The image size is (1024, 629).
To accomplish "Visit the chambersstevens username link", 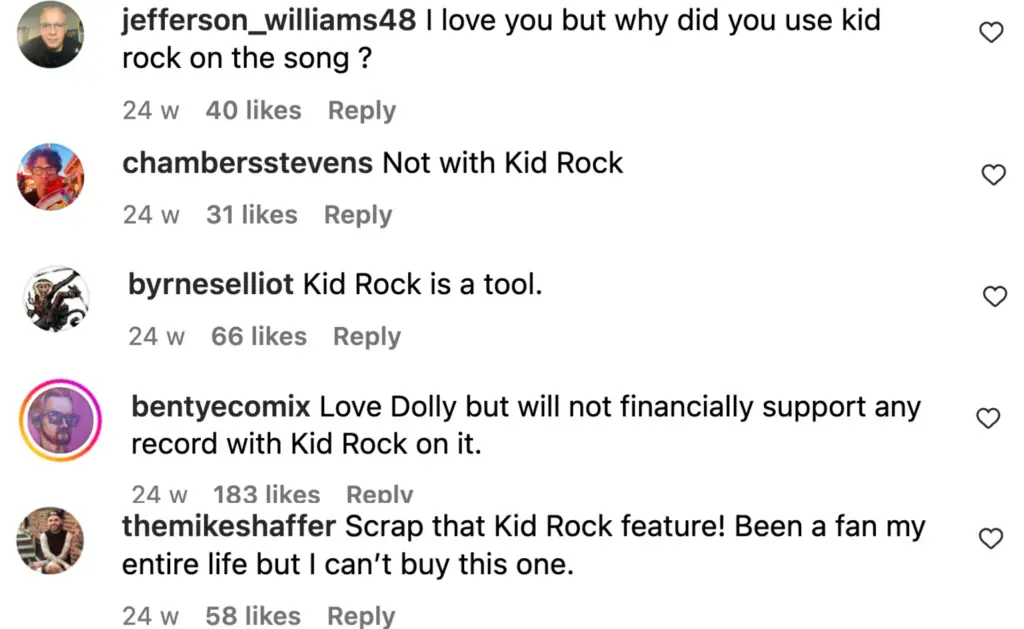I will (247, 163).
